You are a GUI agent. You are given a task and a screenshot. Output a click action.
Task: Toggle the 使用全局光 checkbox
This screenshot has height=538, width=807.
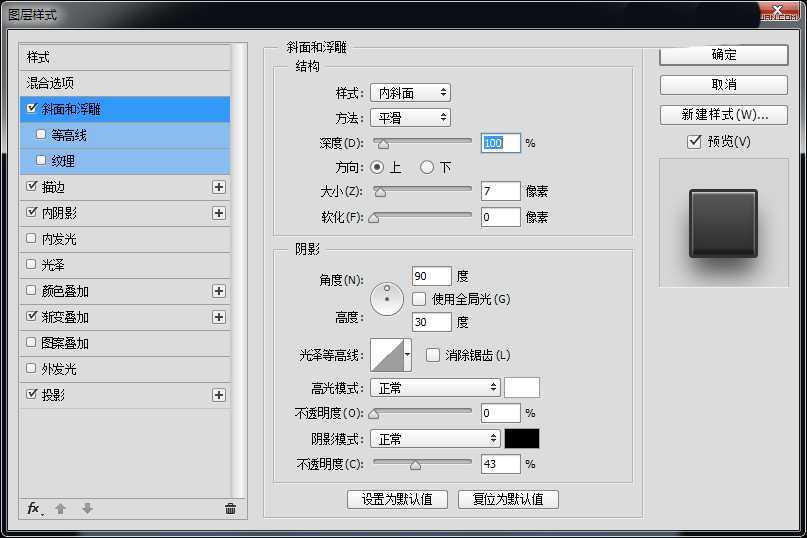pos(418,299)
